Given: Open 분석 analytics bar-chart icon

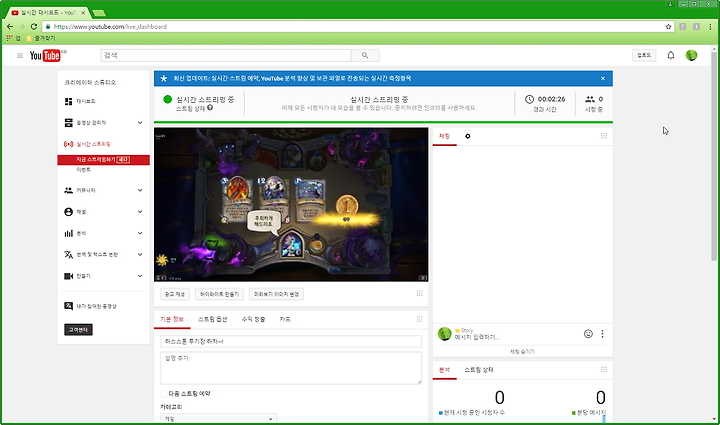Looking at the screenshot, I should (68, 233).
